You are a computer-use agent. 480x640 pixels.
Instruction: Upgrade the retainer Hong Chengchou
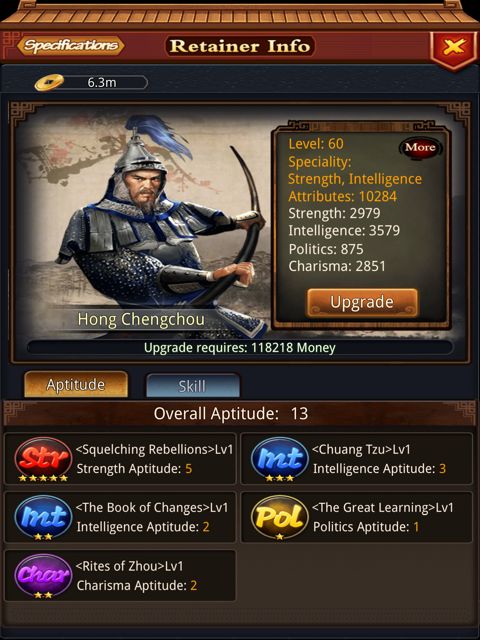(x=362, y=302)
